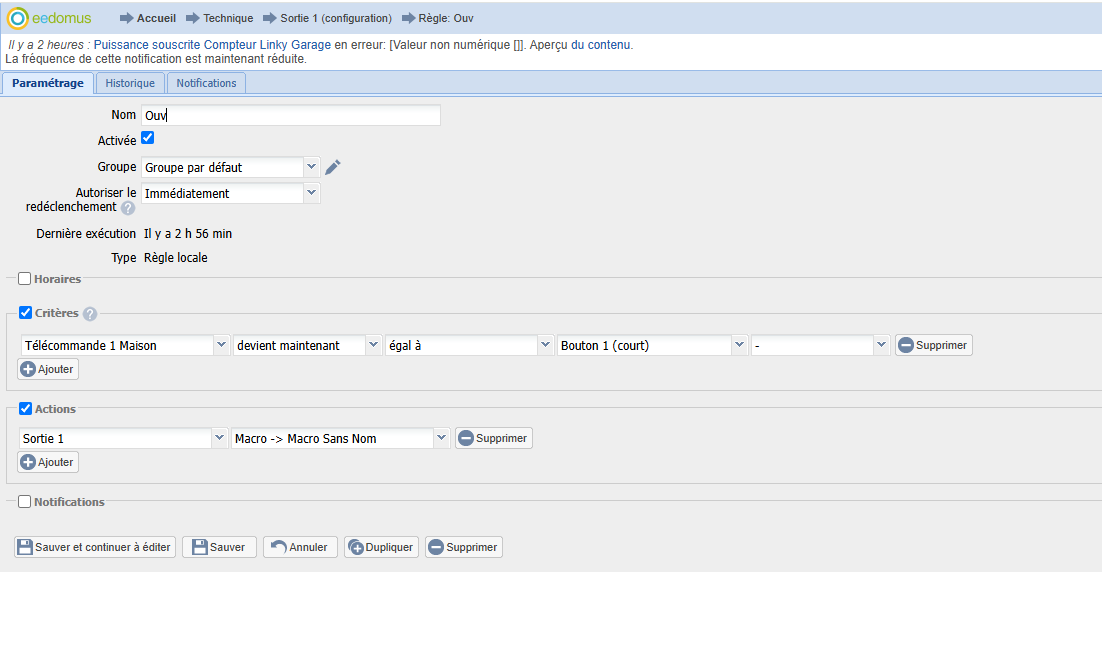Remove the Sortie 1 action with Supprimer
The image size is (1102, 655).
tap(493, 438)
